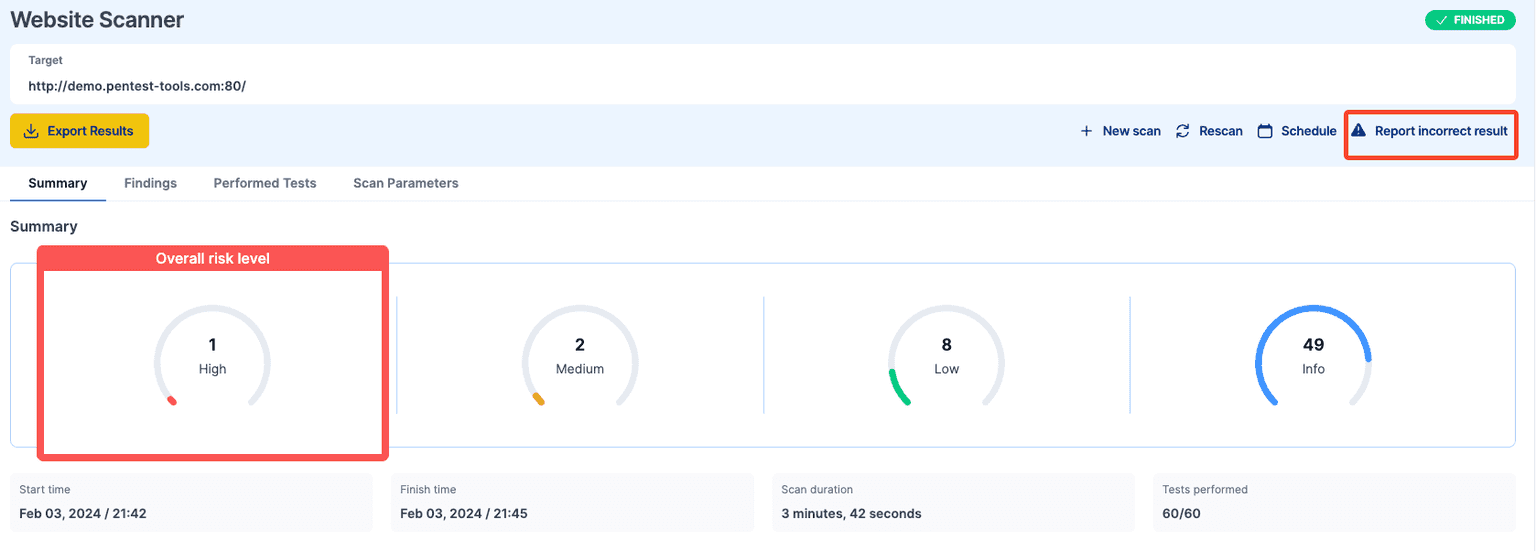Click the Start time label
The height and width of the screenshot is (551, 1536).
coord(45,490)
